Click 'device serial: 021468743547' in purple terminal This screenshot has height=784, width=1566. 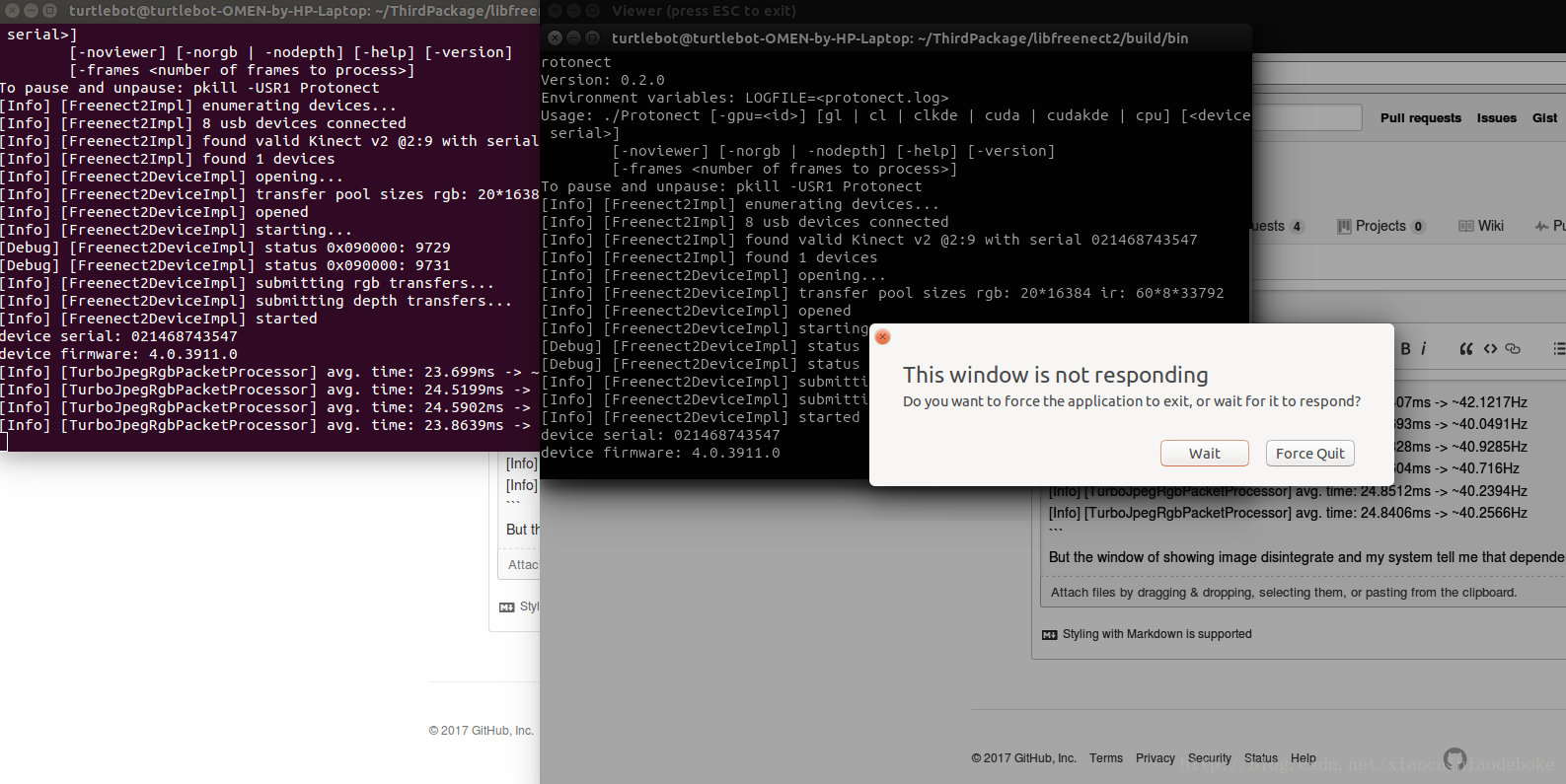[118, 336]
